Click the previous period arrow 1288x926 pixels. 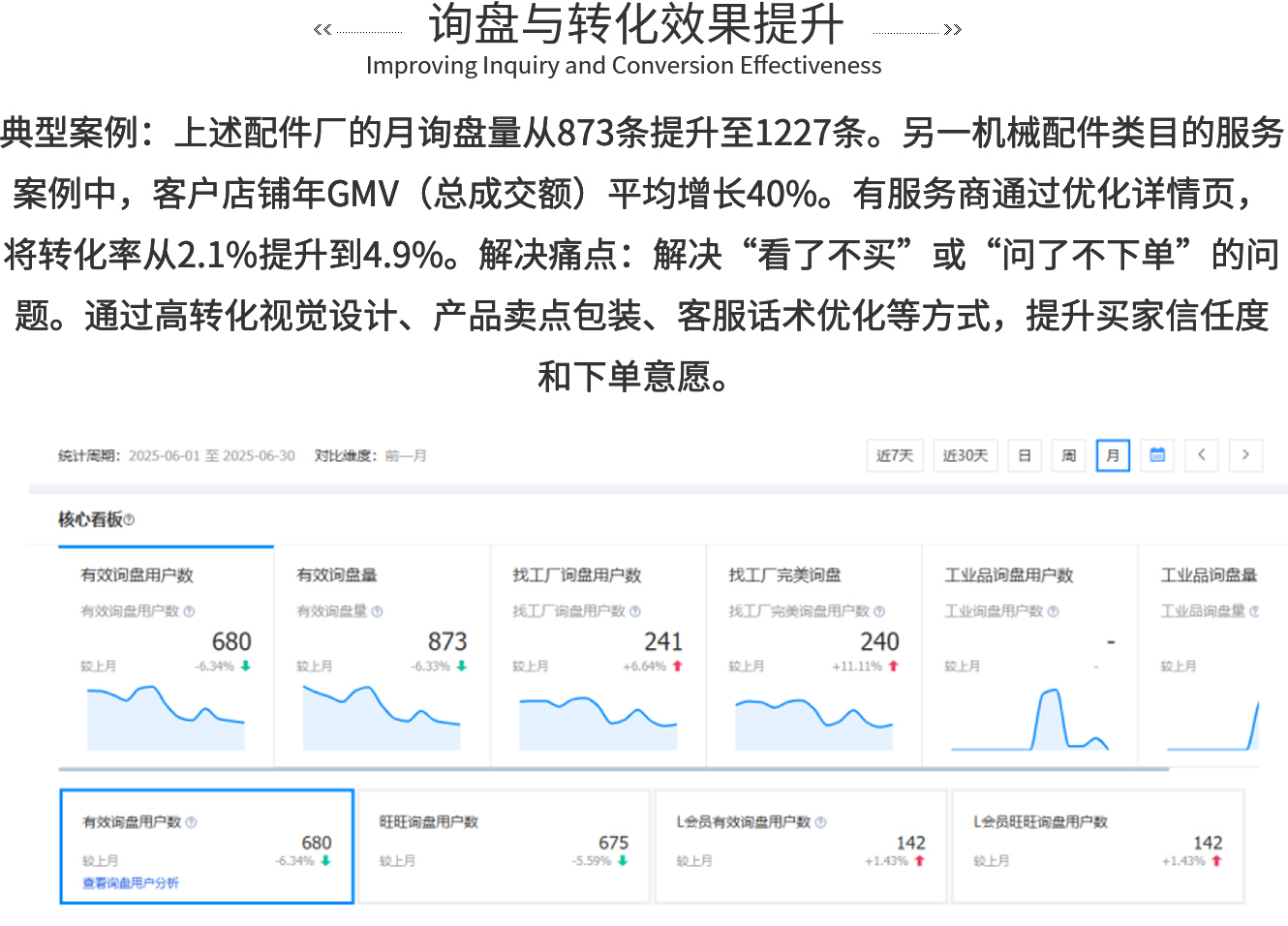click(x=1201, y=455)
